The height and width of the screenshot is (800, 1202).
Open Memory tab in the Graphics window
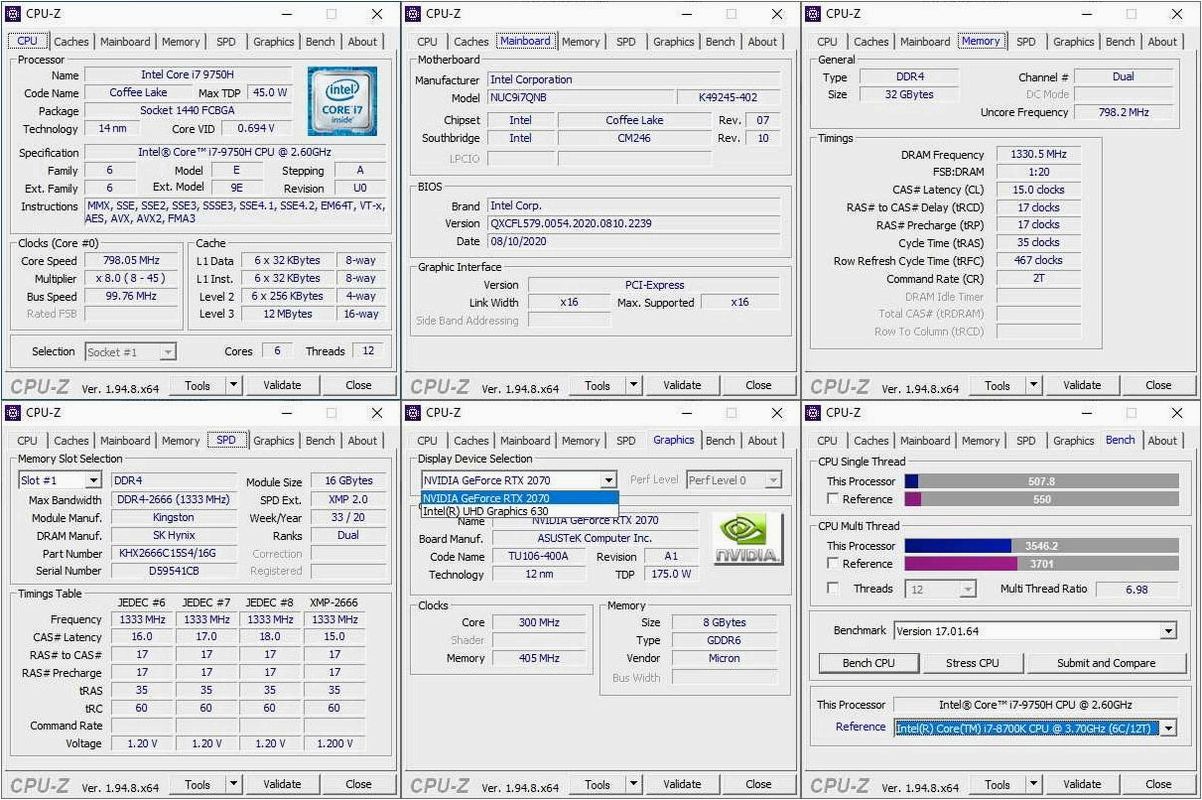581,441
